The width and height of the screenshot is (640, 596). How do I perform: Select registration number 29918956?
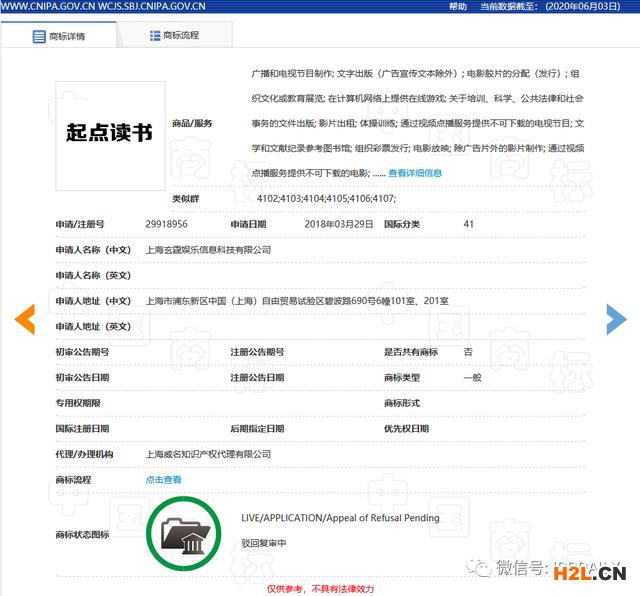coord(167,224)
